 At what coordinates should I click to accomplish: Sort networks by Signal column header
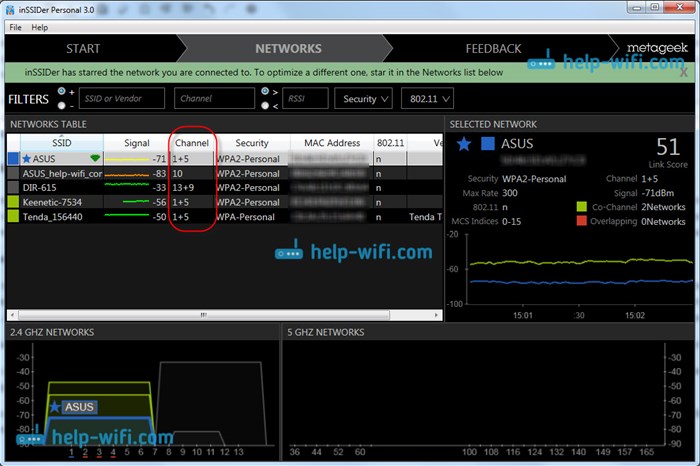(x=137, y=143)
